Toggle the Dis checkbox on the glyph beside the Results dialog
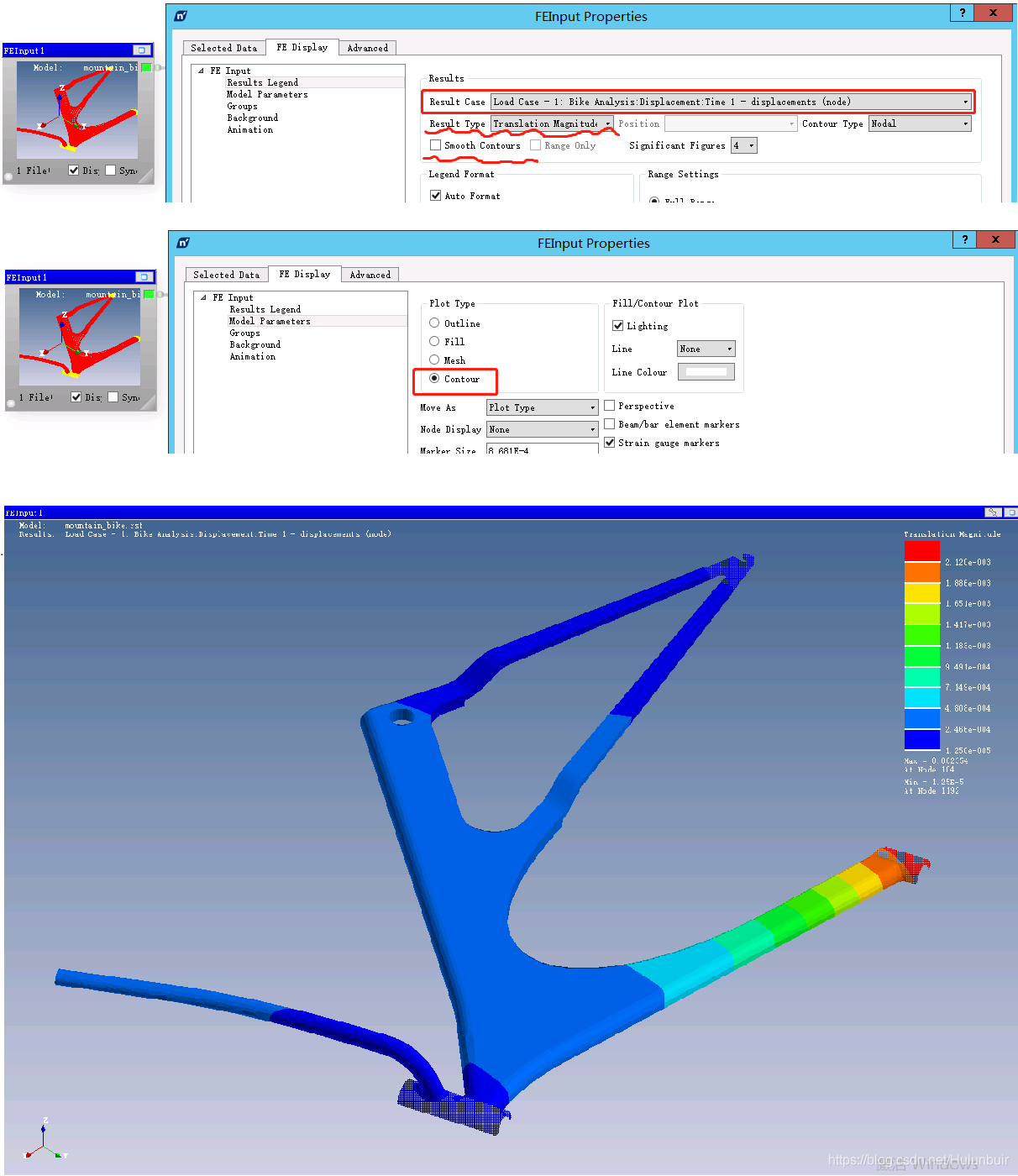Screen dimensions: 1018x1176 [x=74, y=171]
